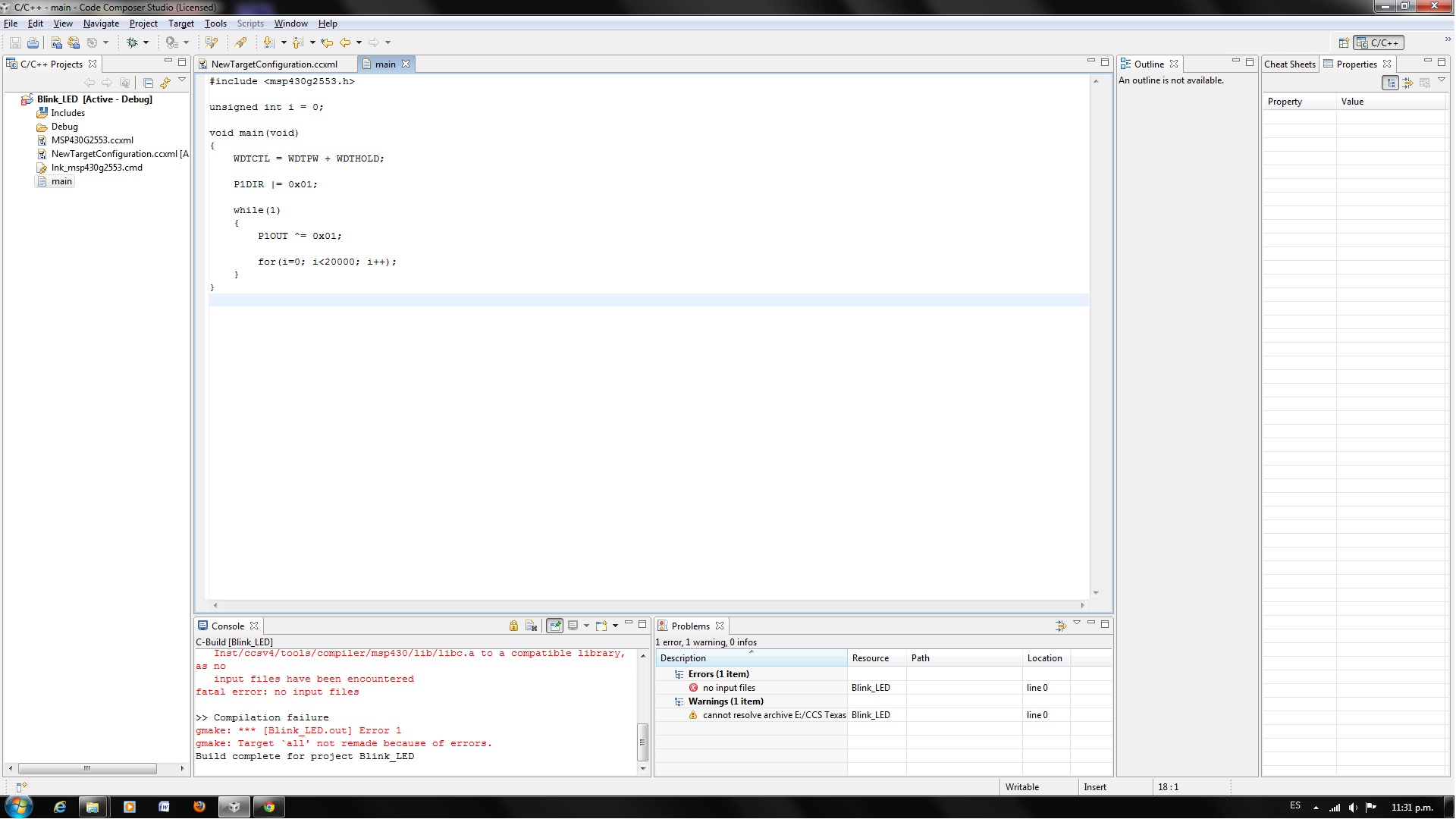Collapse the Errors (1 item) group

tap(679, 674)
